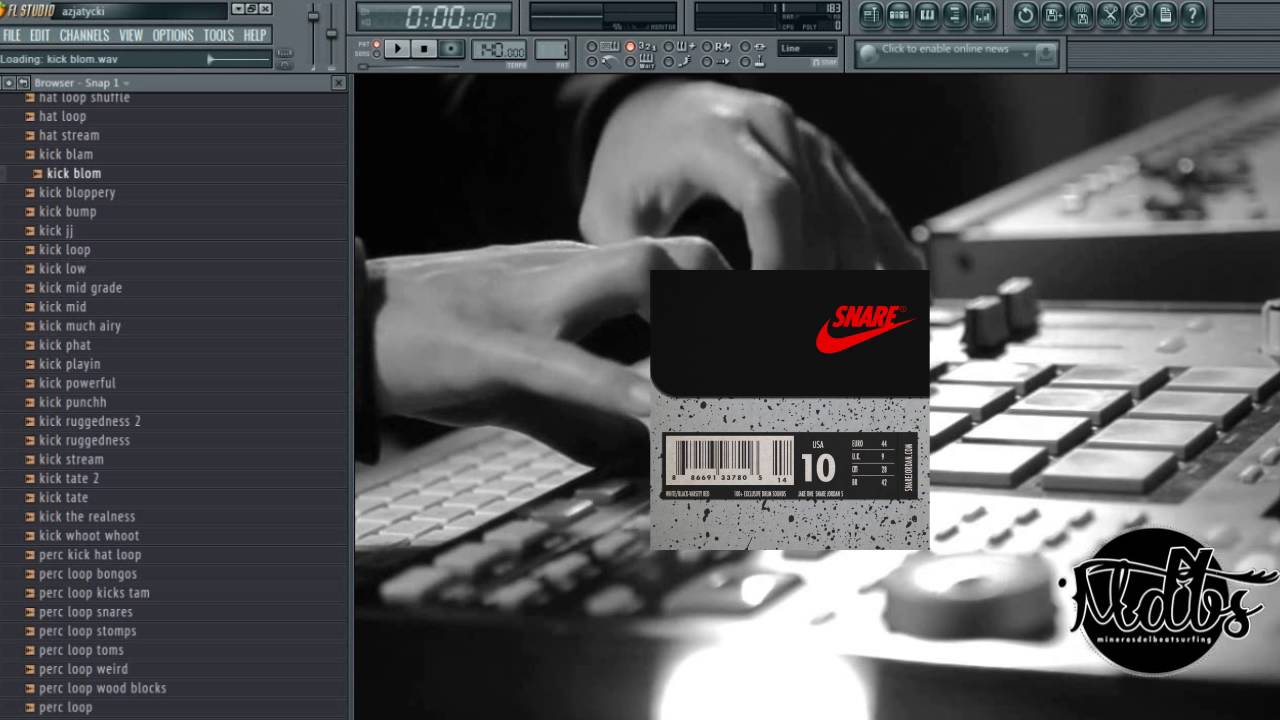Open the audio editor scissors icon
This screenshot has width=1280, height=720.
click(x=1109, y=15)
